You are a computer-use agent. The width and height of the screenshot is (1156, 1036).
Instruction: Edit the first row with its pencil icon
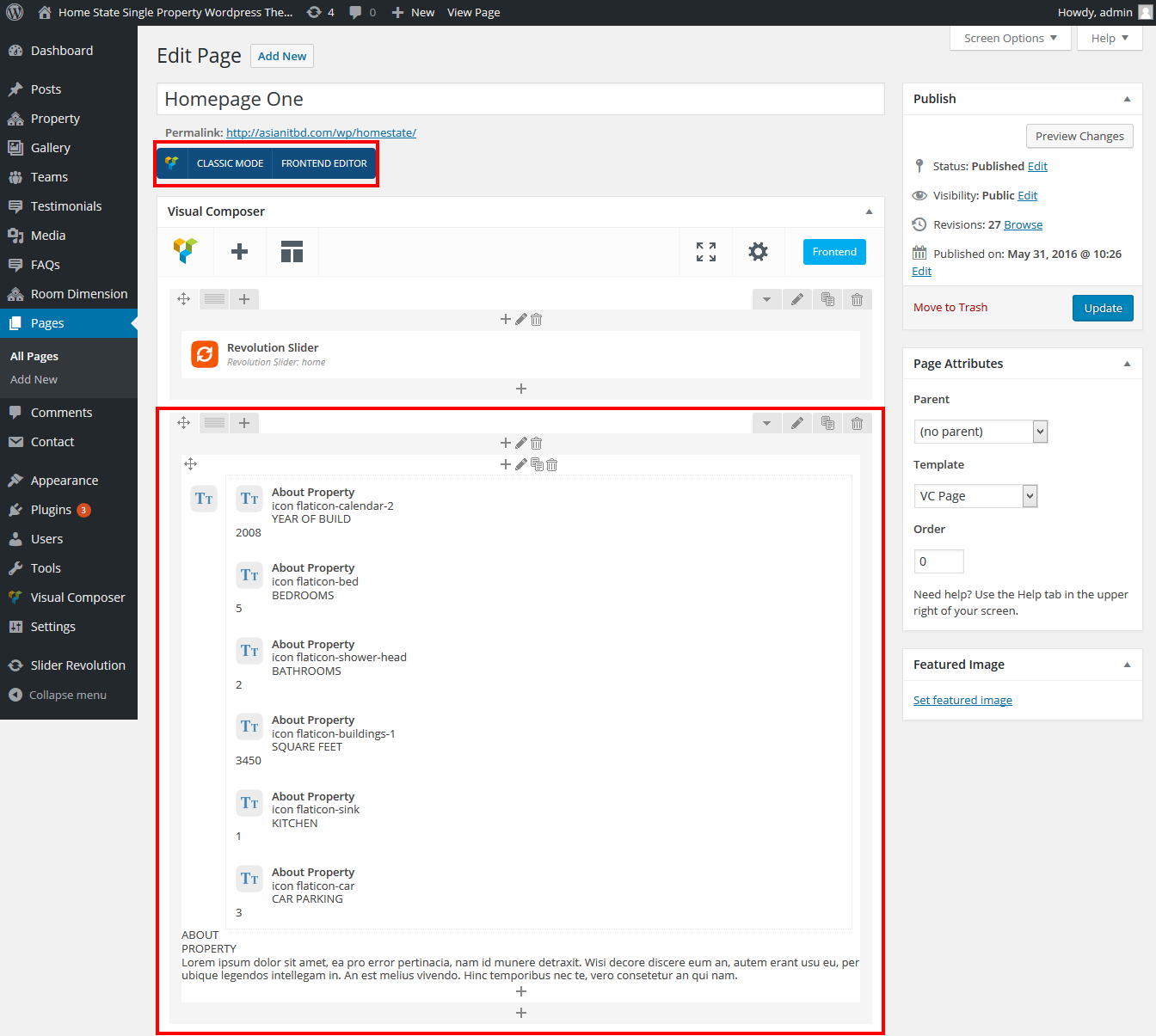pyautogui.click(x=797, y=299)
